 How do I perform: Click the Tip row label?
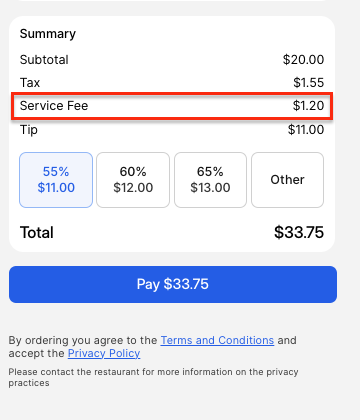click(x=29, y=130)
